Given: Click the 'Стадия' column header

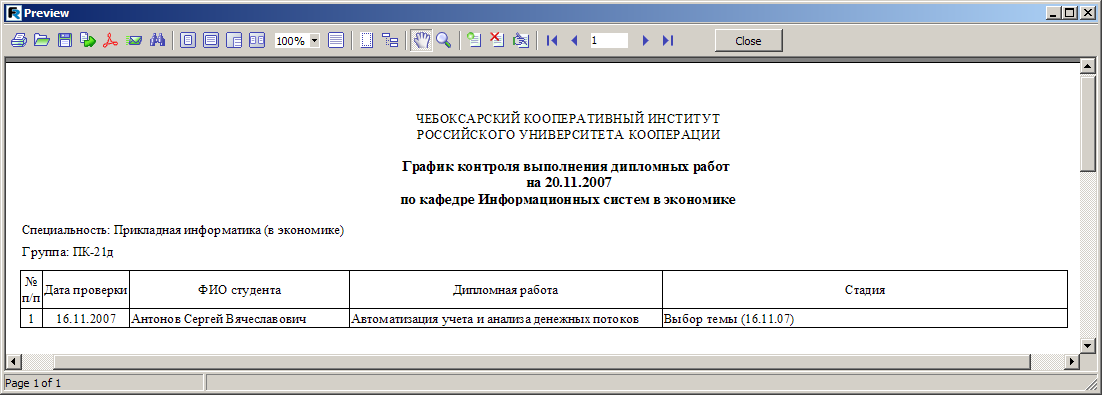Looking at the screenshot, I should pyautogui.click(x=865, y=290).
